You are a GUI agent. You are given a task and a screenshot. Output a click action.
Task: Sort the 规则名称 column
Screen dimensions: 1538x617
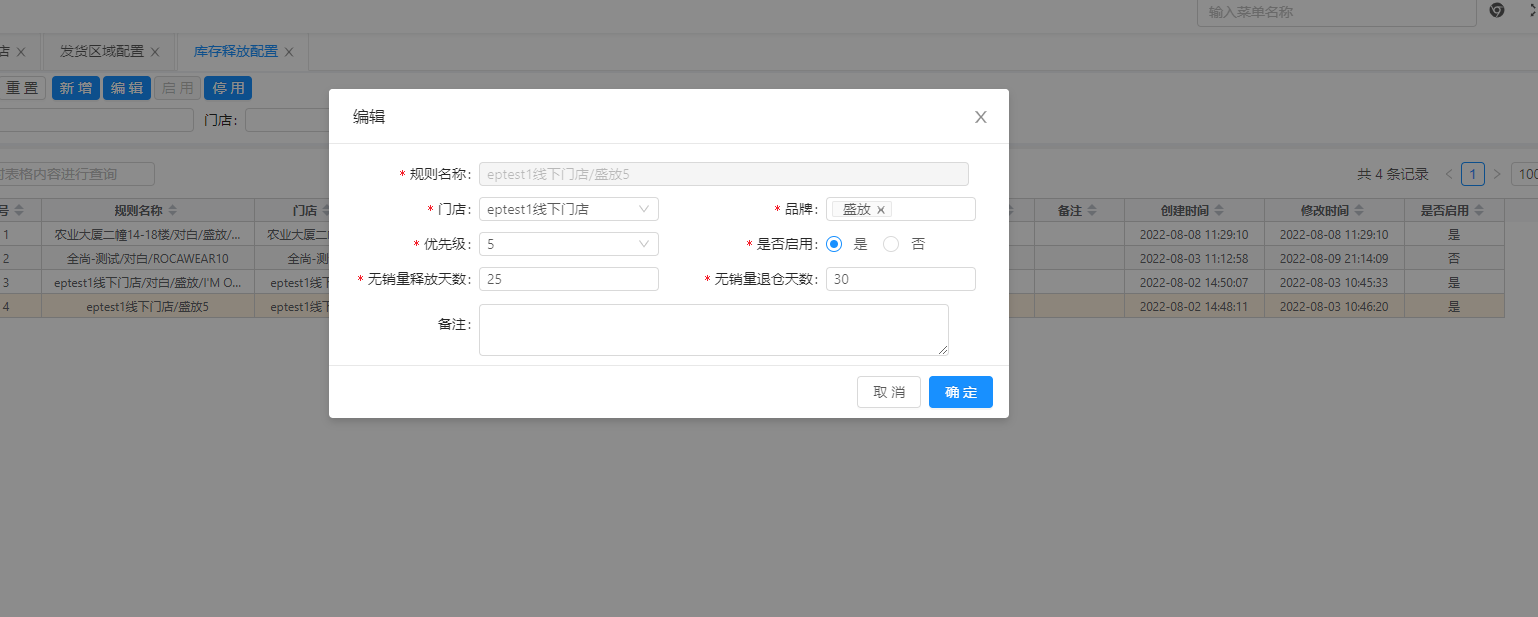click(x=172, y=211)
